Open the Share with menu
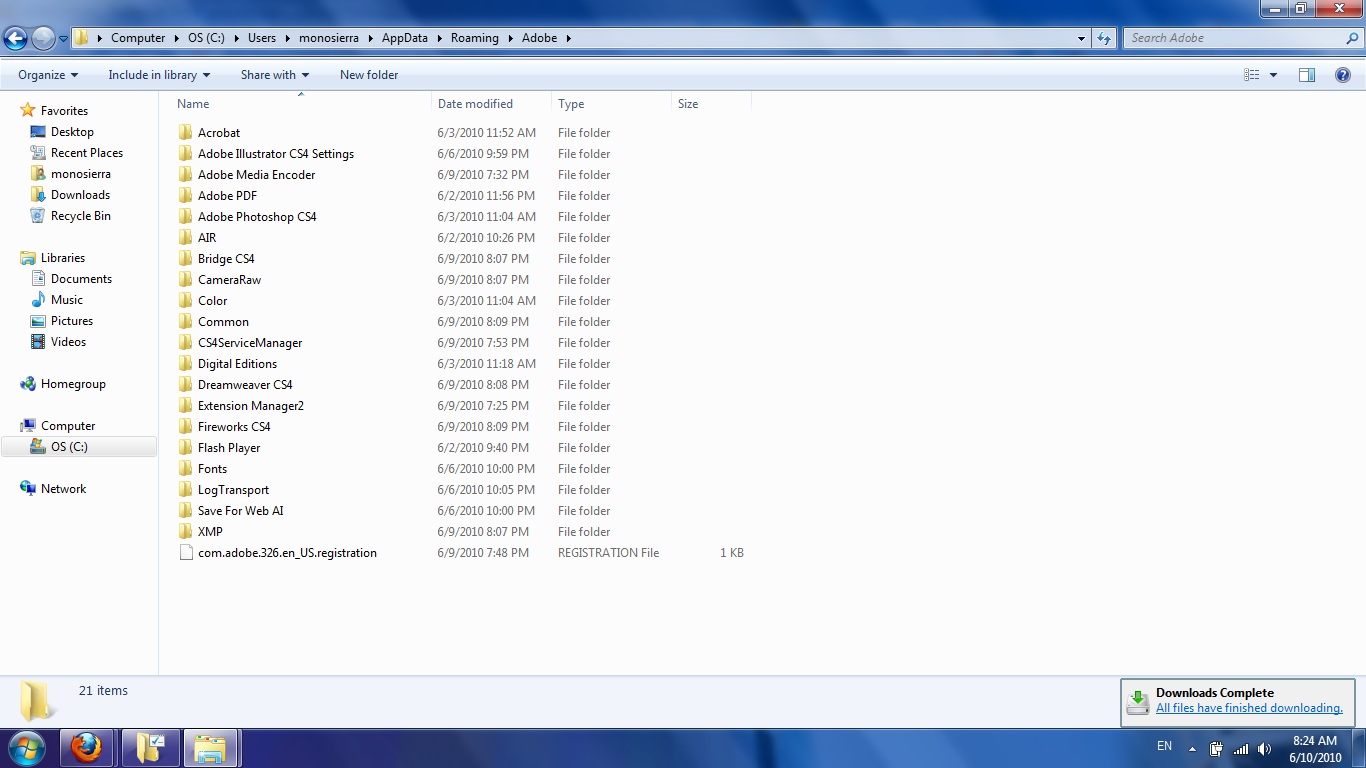This screenshot has height=768, width=1366. click(275, 75)
